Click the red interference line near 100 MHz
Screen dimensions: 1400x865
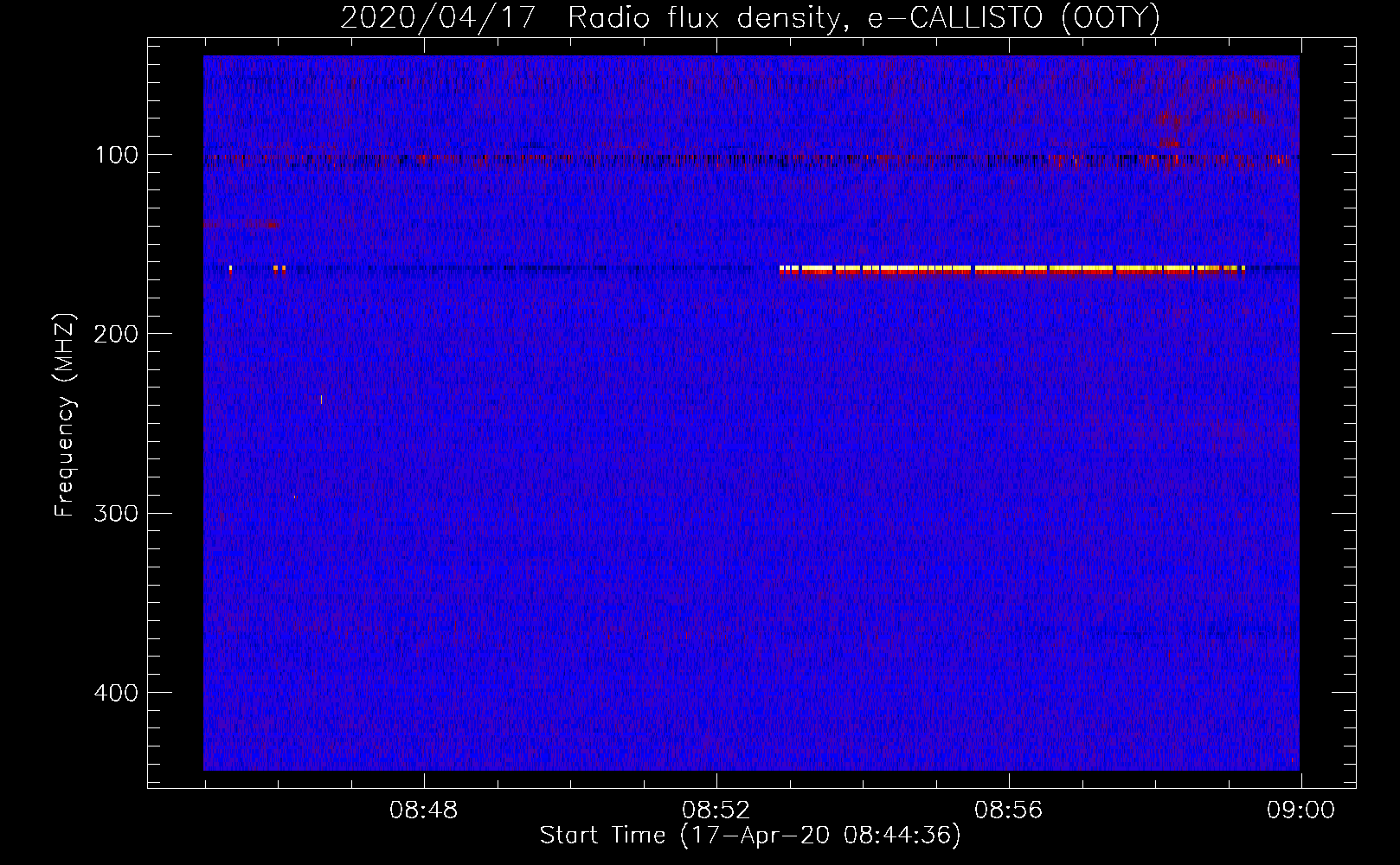751,160
